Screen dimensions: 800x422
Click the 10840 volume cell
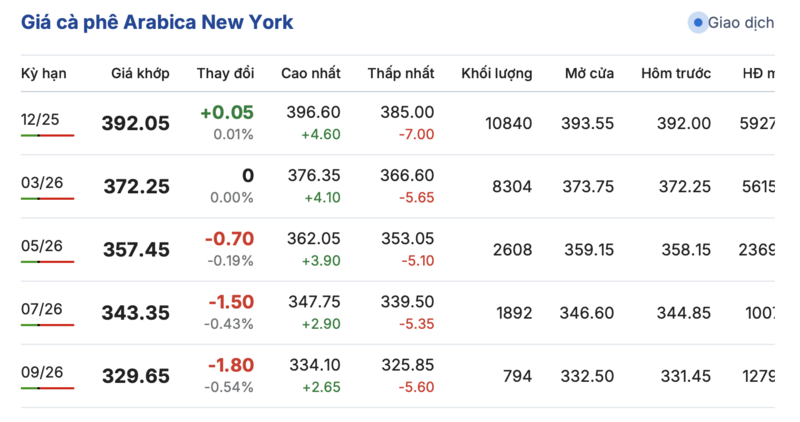click(x=508, y=123)
